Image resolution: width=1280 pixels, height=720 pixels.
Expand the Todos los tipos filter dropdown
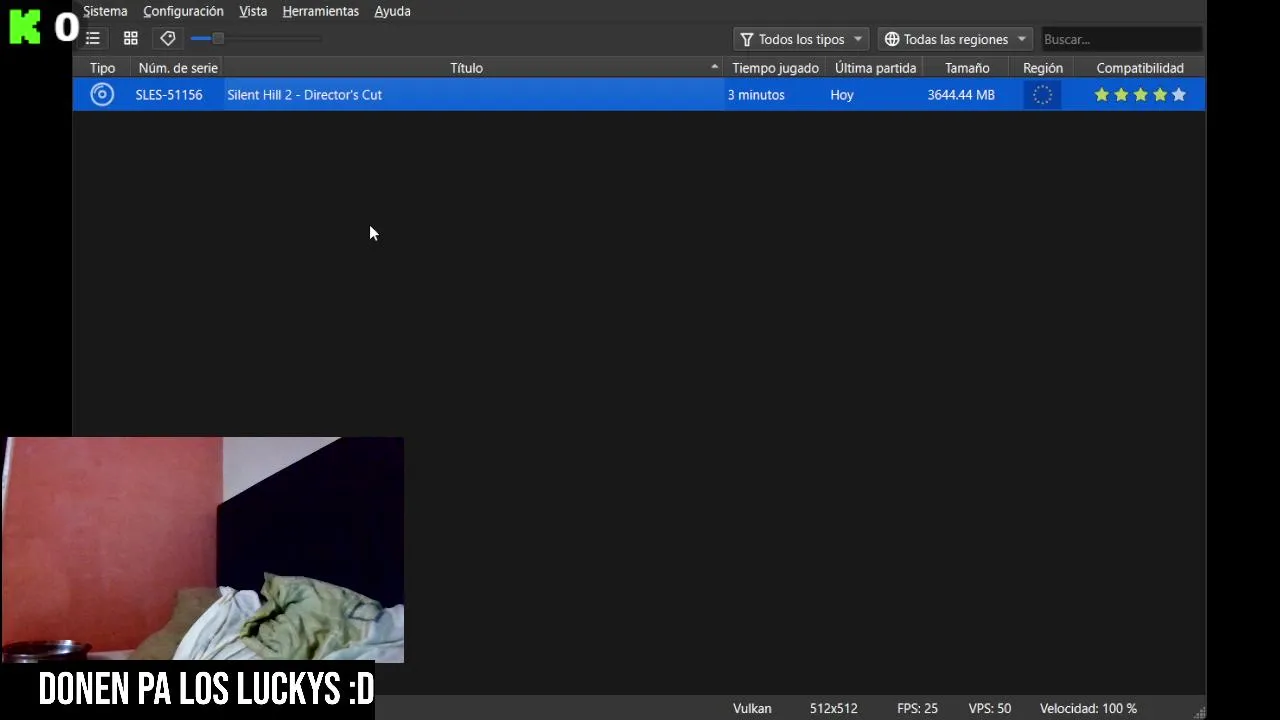pos(801,39)
